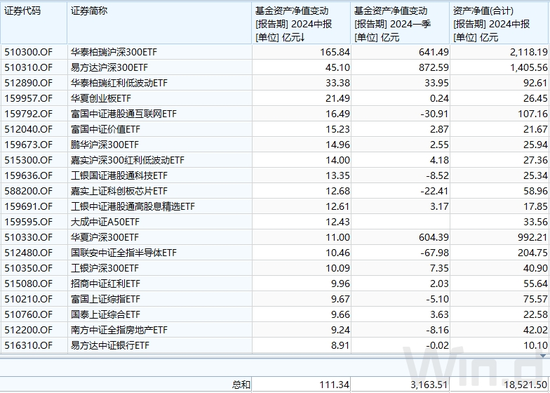Screen dimensions: 550x393
Task: Click 基金资产净值变动 2024一季 column header
Action: pyautogui.click(x=401, y=23)
